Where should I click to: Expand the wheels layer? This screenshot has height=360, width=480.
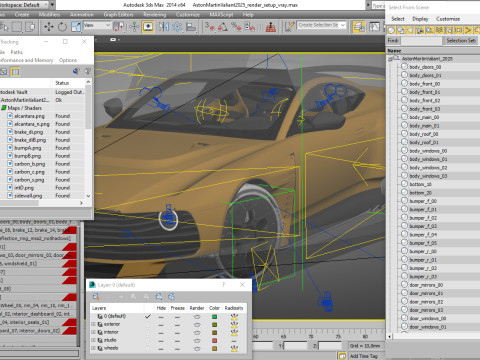[93, 348]
